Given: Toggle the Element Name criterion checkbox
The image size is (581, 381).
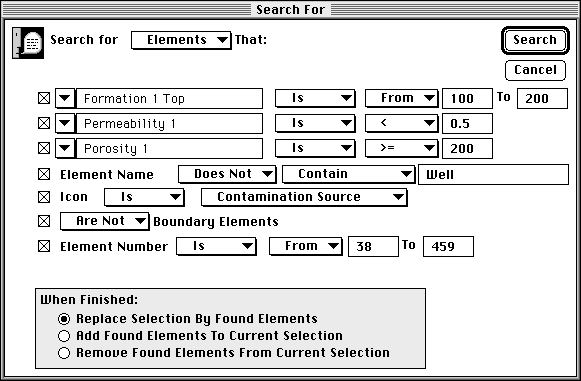Looking at the screenshot, I should point(44,174).
